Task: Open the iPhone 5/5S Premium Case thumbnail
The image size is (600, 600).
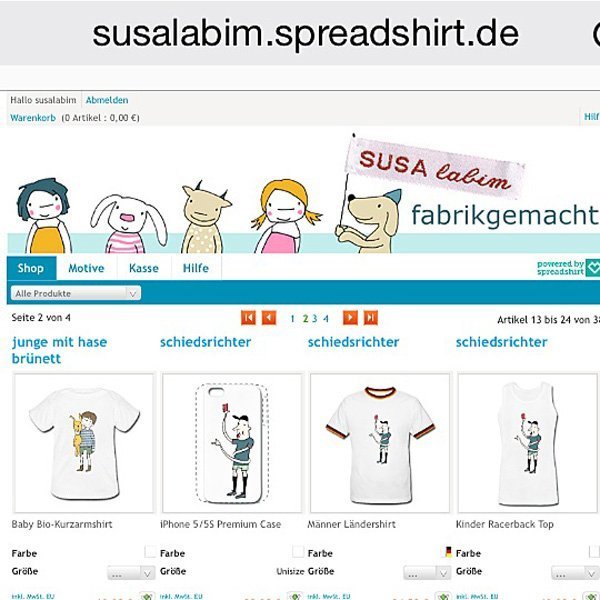Action: [232, 443]
